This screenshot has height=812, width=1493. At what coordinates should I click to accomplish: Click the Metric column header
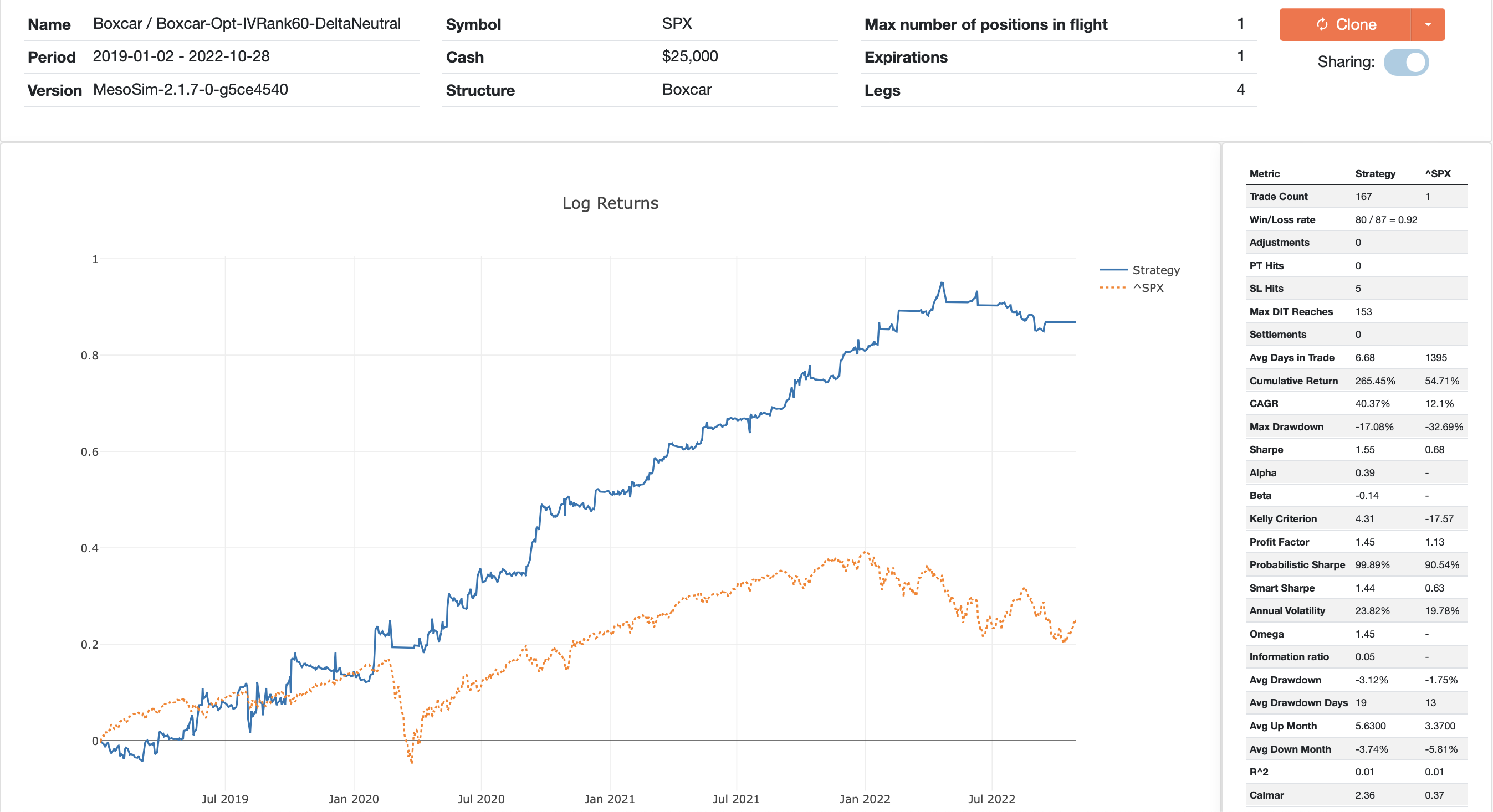pyautogui.click(x=1265, y=174)
